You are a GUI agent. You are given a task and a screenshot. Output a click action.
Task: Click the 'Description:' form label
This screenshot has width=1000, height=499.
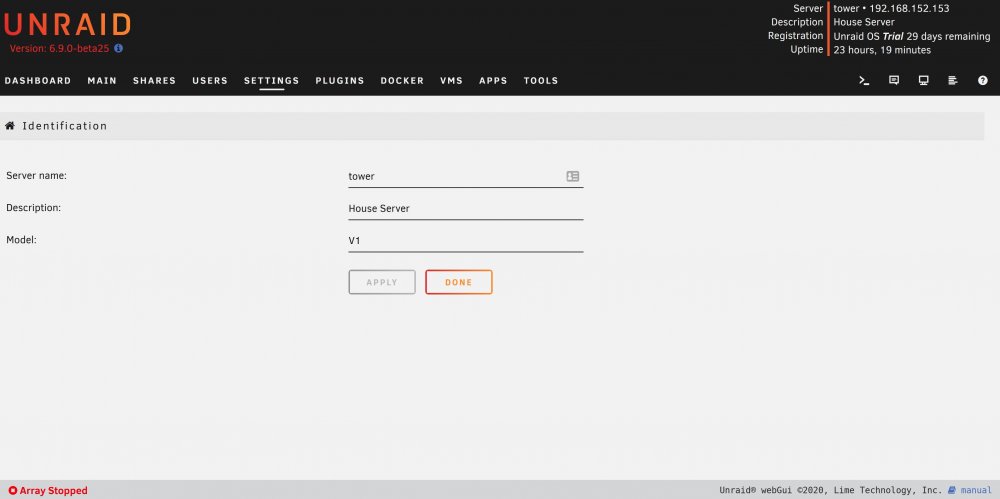33,207
